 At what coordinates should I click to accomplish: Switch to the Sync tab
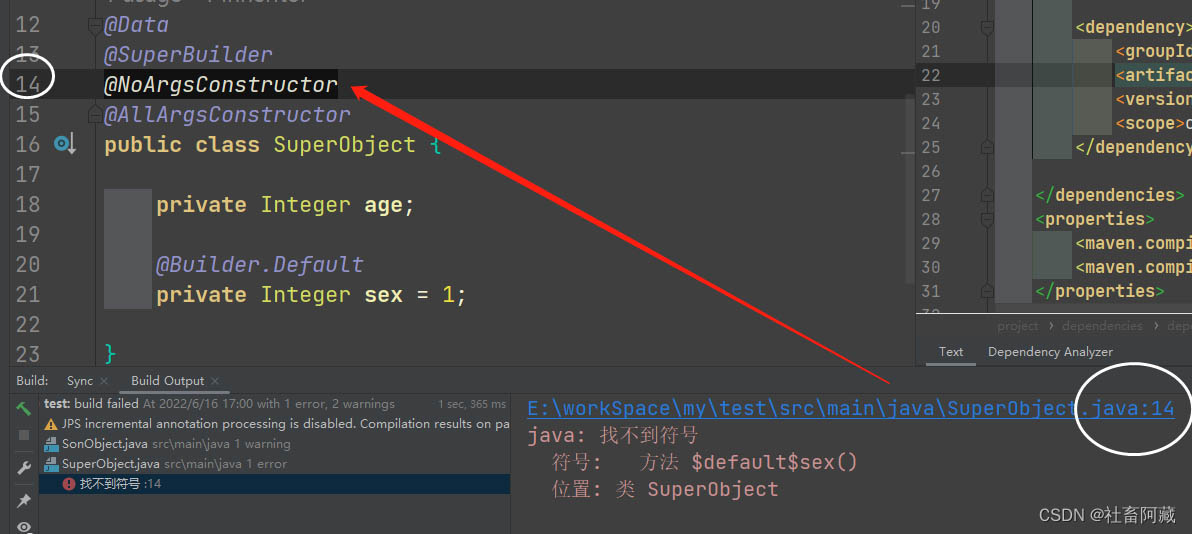click(x=79, y=381)
